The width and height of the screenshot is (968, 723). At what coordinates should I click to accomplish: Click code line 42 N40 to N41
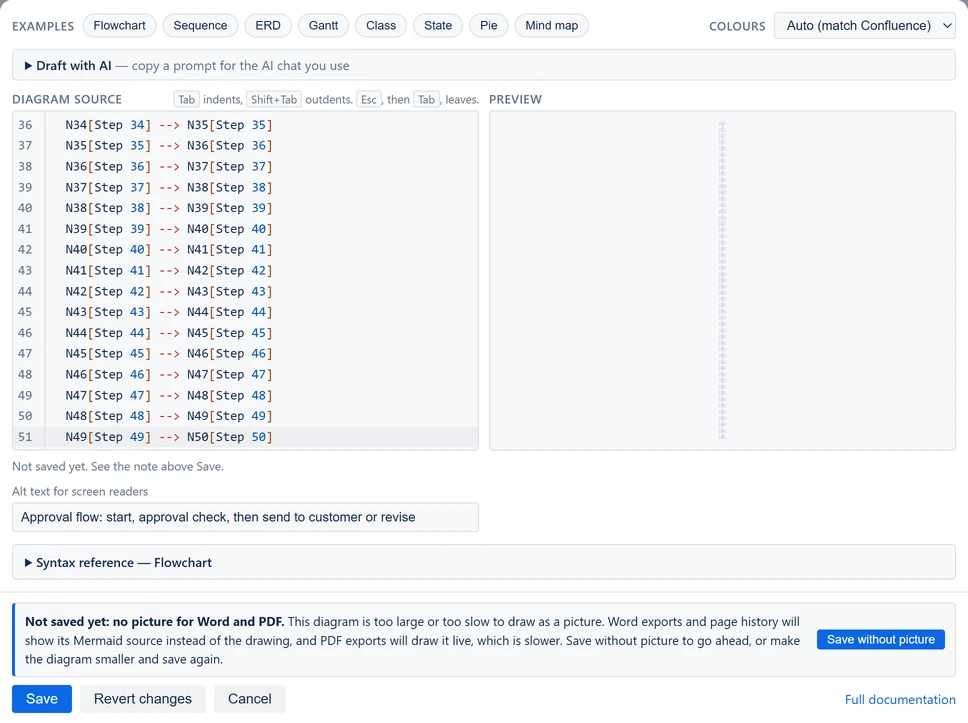169,249
